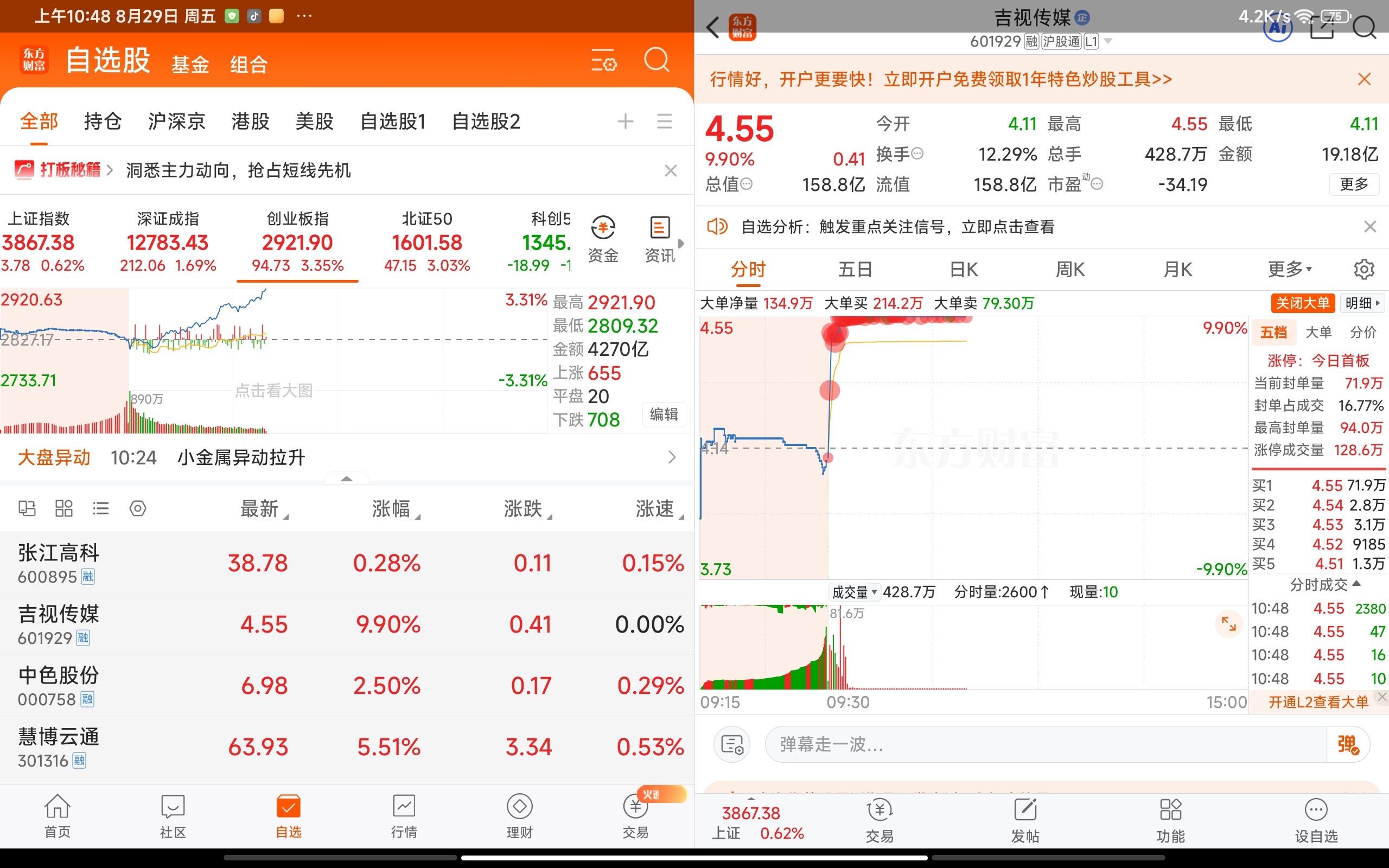Image resolution: width=1389 pixels, height=868 pixels.
Task: Open the bullet comment settings icon
Action: tap(732, 744)
